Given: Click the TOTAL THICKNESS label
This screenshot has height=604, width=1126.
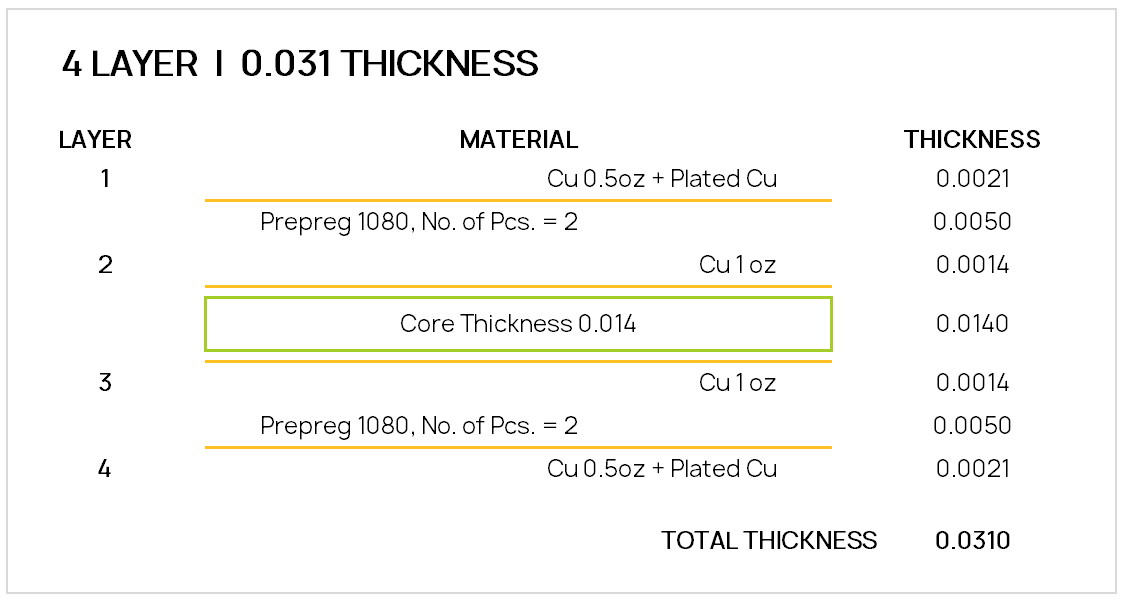Looking at the screenshot, I should (x=768, y=541).
